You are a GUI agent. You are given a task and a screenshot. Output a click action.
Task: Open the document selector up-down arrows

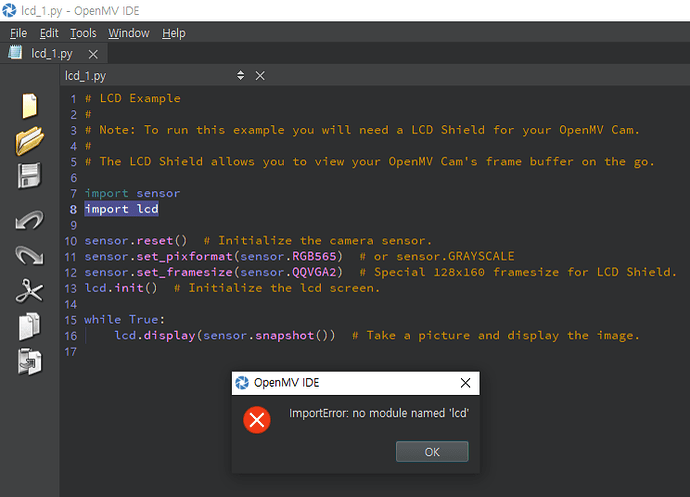240,75
